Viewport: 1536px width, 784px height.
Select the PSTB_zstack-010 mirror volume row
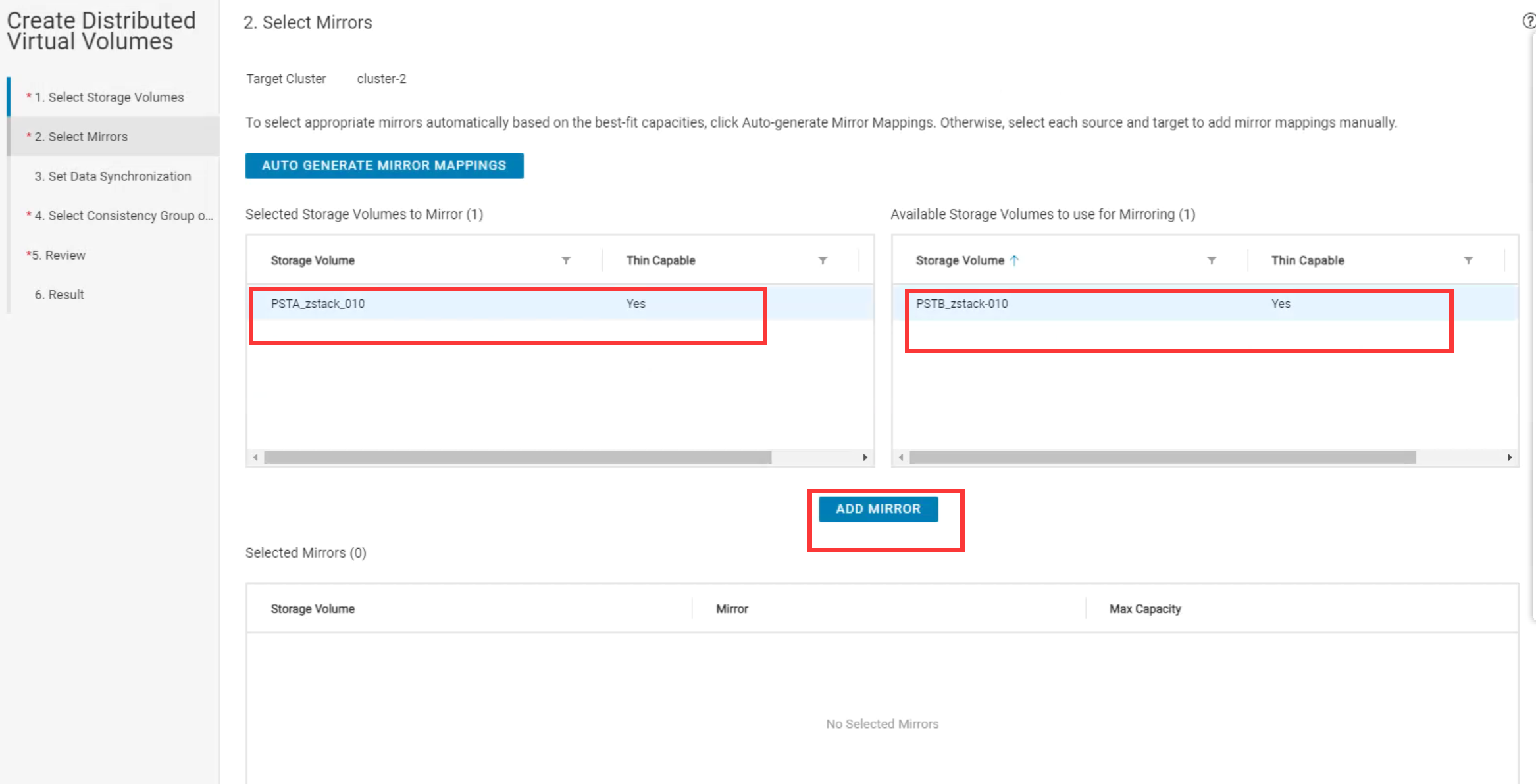click(961, 304)
